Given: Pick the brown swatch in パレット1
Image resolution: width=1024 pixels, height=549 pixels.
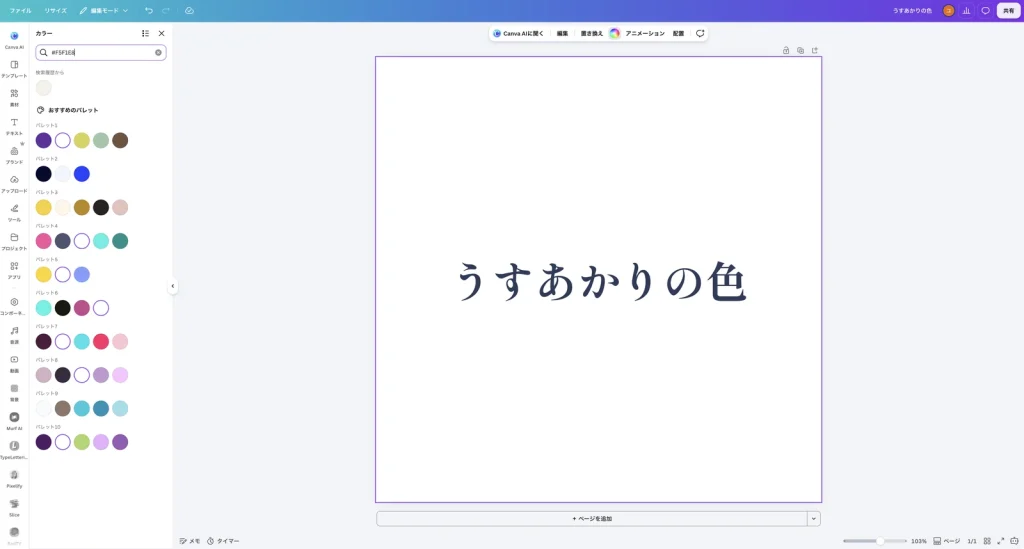Looking at the screenshot, I should pos(120,140).
